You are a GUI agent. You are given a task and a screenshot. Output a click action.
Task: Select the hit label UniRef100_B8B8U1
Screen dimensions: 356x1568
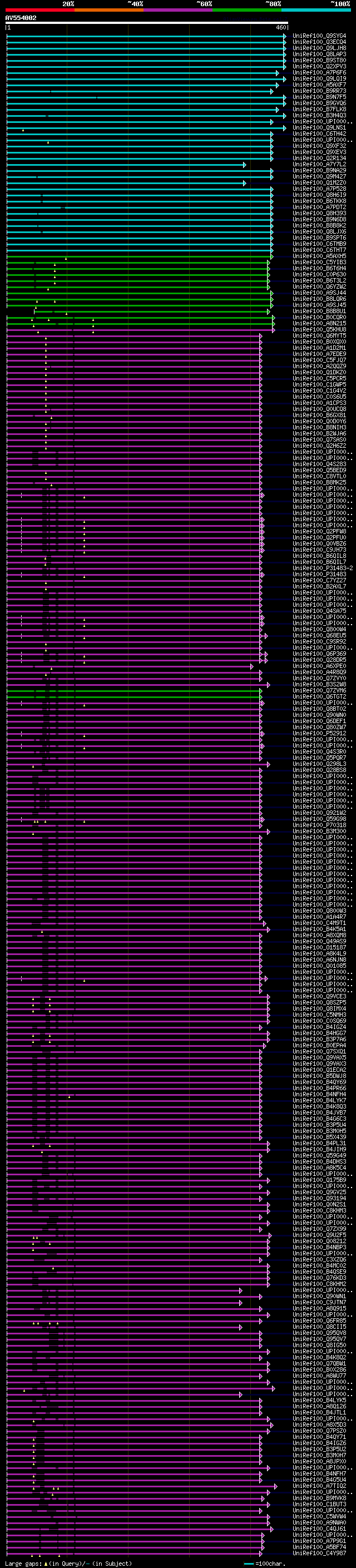[x=319, y=311]
